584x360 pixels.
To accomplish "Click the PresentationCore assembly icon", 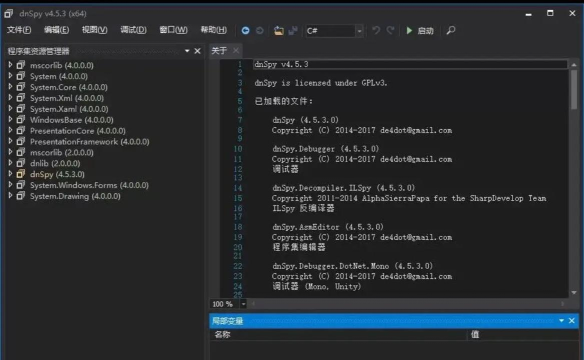I will coord(21,130).
